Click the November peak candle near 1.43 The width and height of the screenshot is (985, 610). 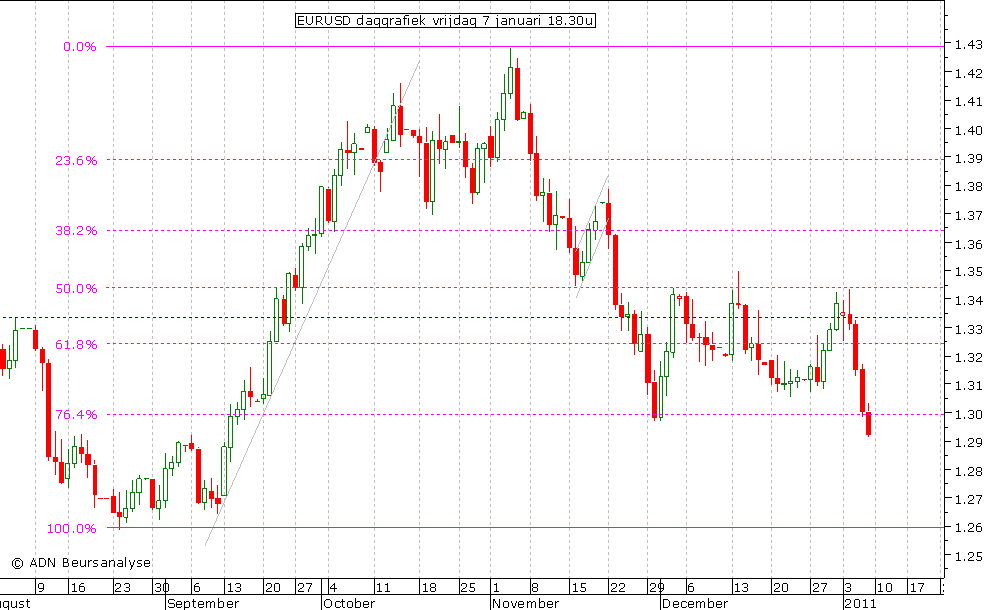(x=510, y=80)
